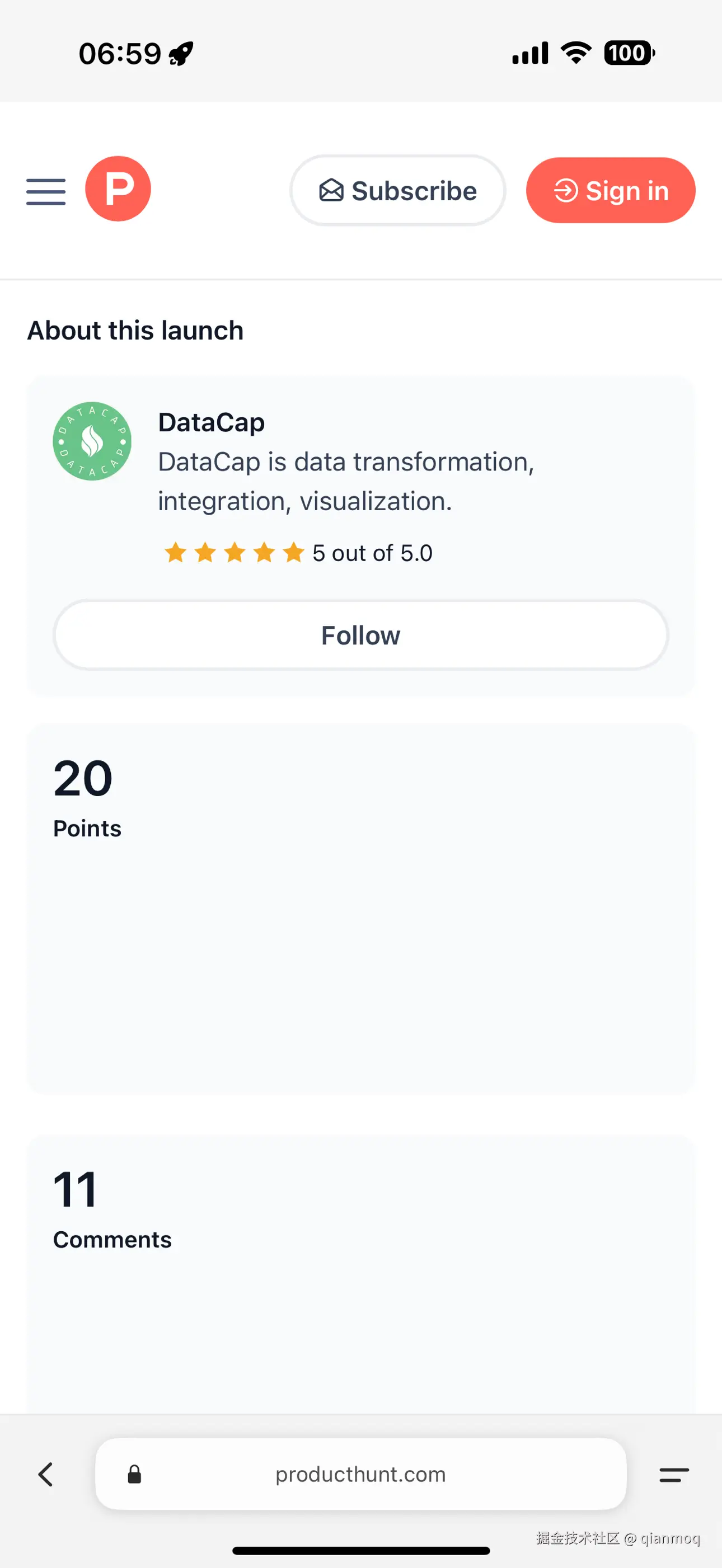This screenshot has width=722, height=1568.
Task: Click the Subscribe button
Action: 397,191
